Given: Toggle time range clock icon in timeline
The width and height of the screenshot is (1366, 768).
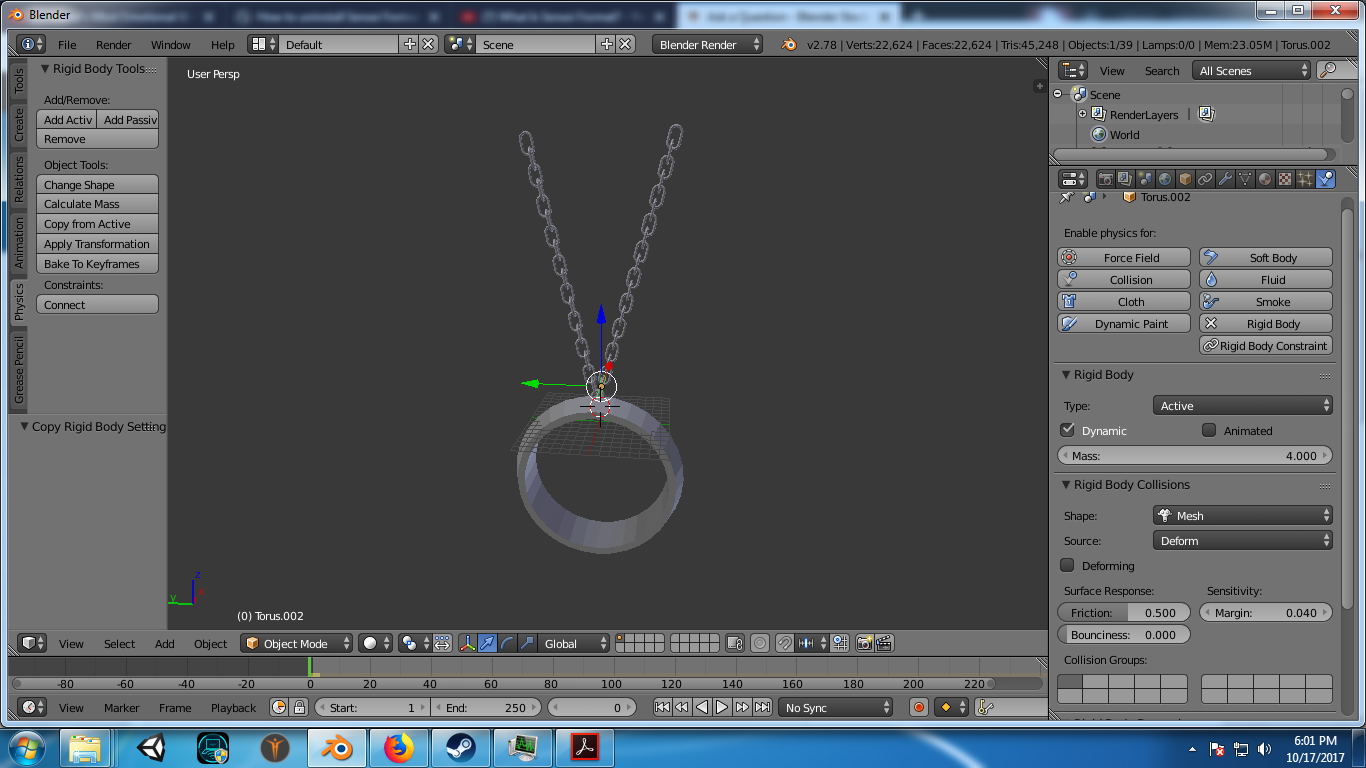Looking at the screenshot, I should point(279,707).
